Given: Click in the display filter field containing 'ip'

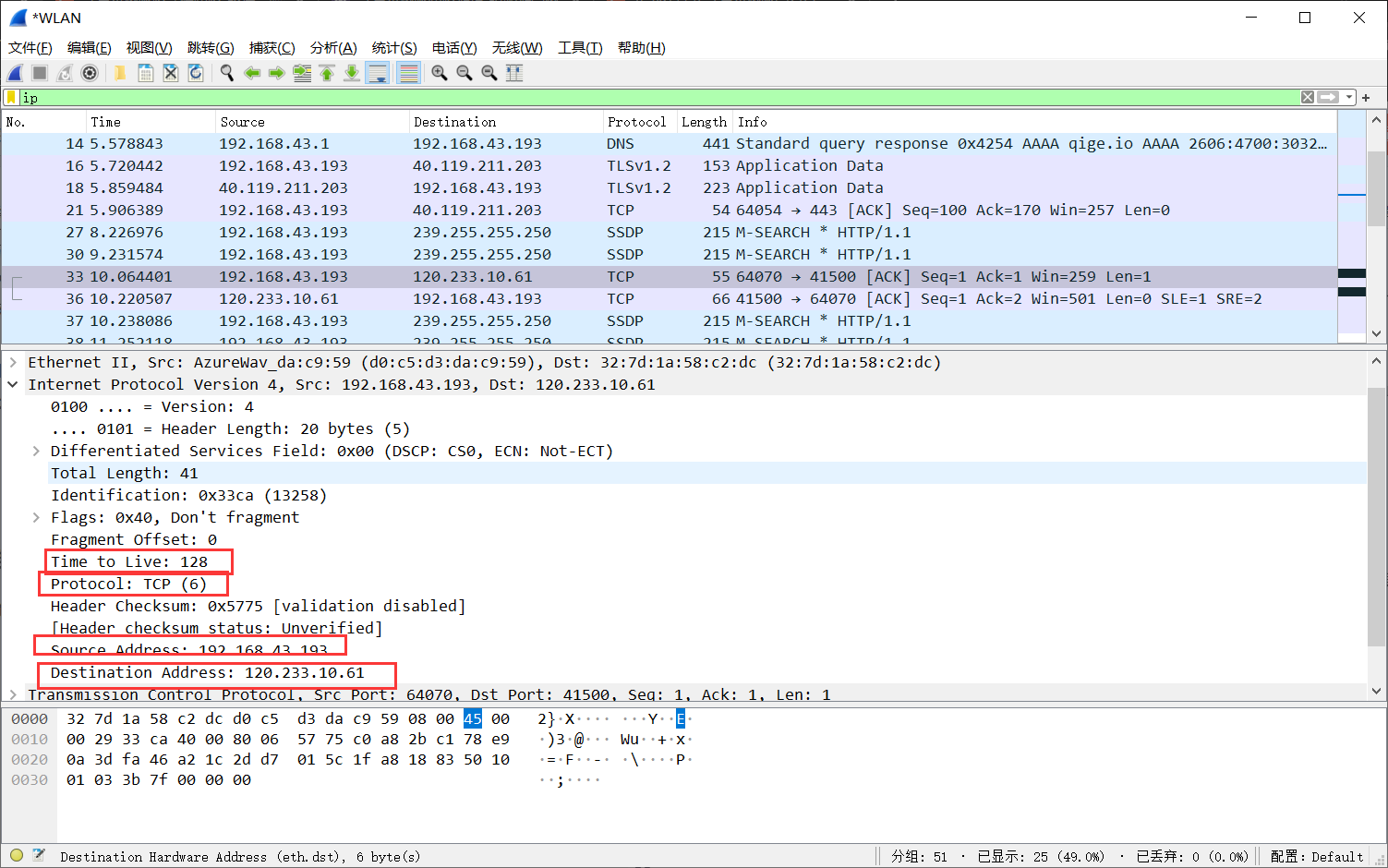Looking at the screenshot, I should 659,98.
